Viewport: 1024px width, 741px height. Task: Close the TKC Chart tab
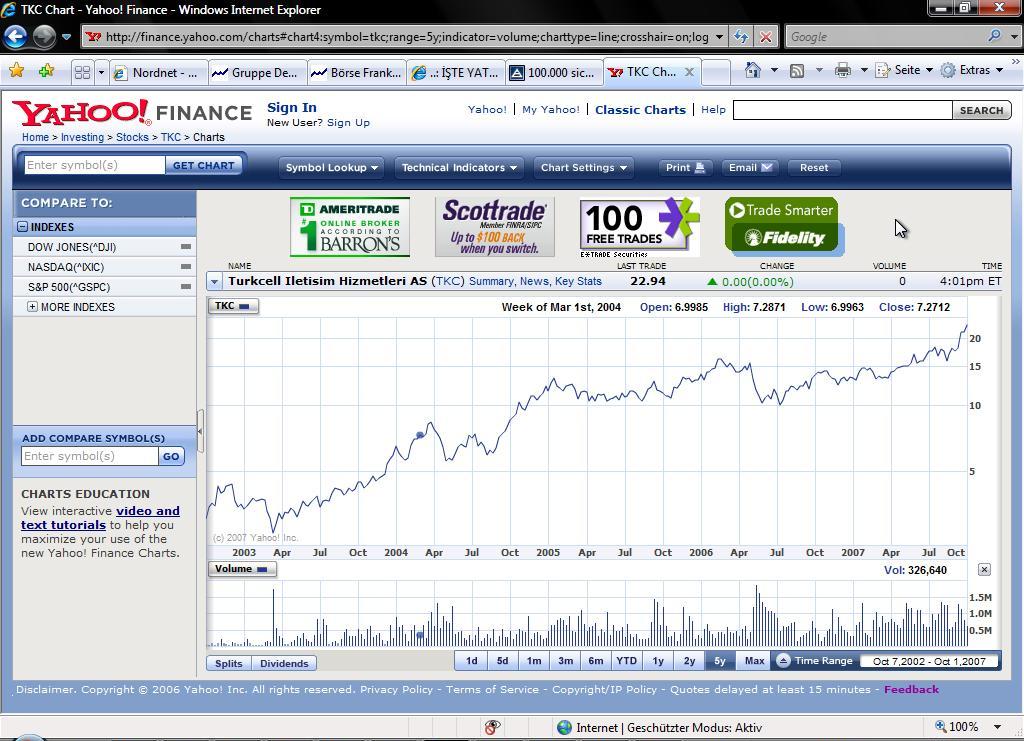point(689,72)
